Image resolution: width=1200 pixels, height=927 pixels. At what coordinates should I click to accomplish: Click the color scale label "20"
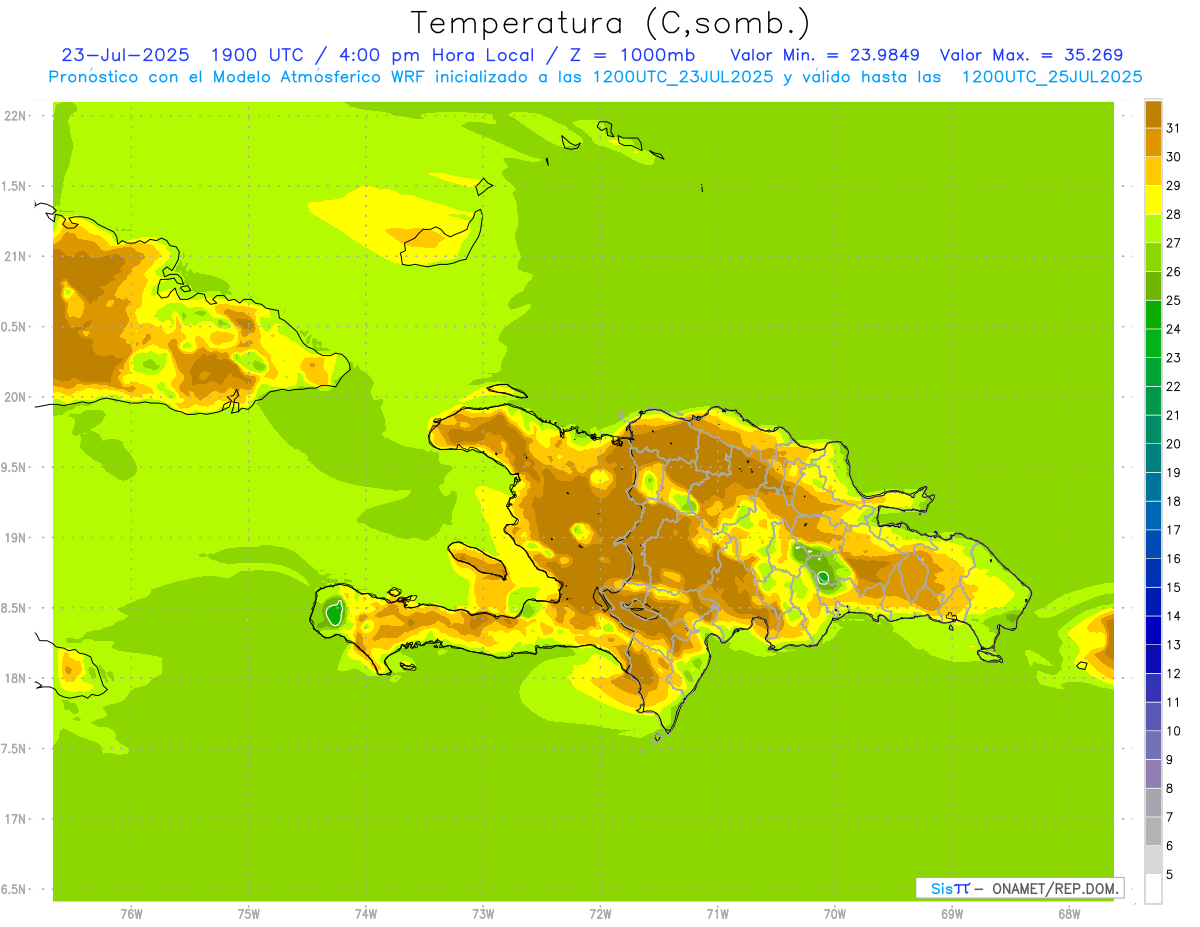(x=1173, y=444)
